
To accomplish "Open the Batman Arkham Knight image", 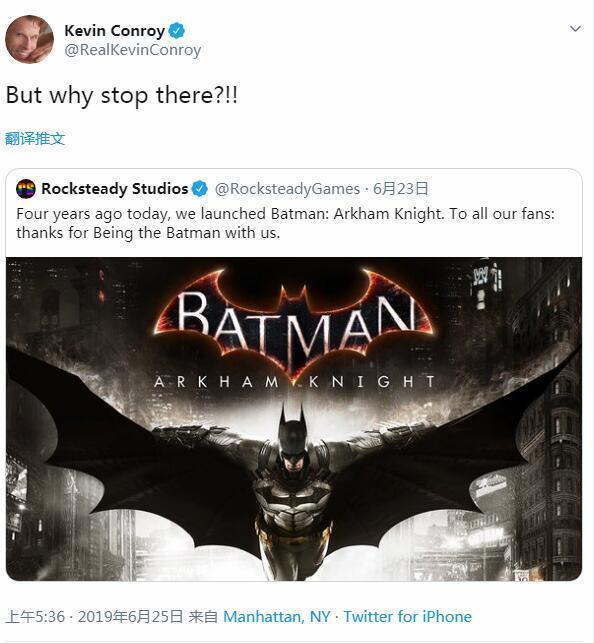I will click(x=294, y=419).
